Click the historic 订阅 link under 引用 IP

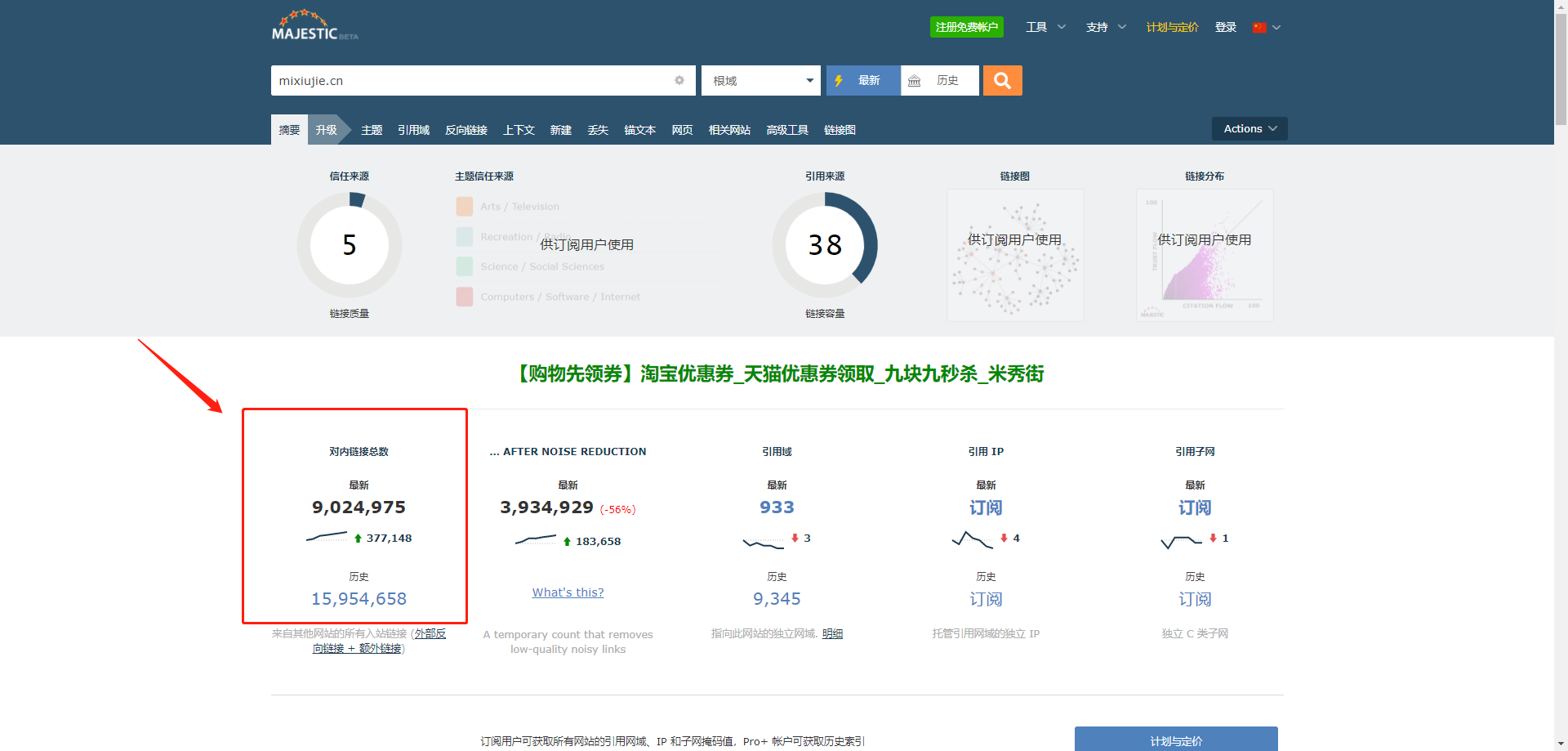click(x=986, y=599)
